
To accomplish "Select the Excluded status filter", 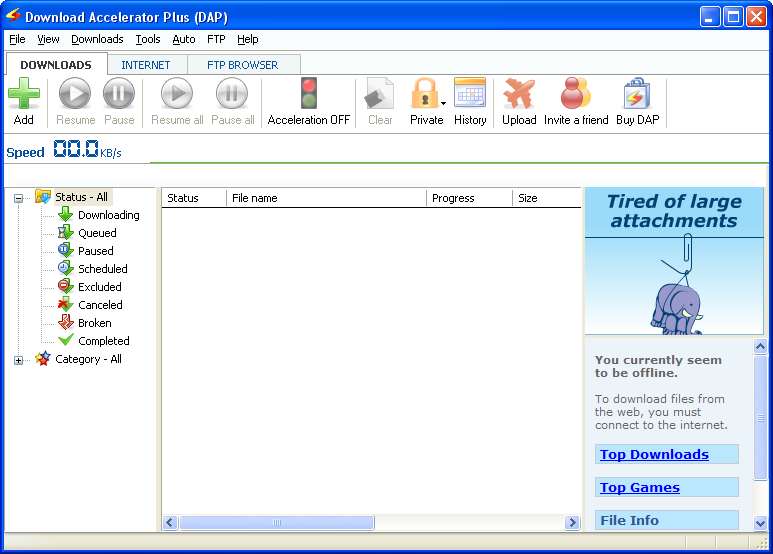I will click(x=100, y=287).
